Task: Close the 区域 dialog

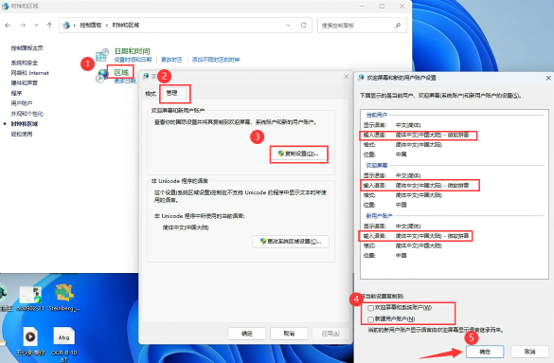Action: coord(346,77)
